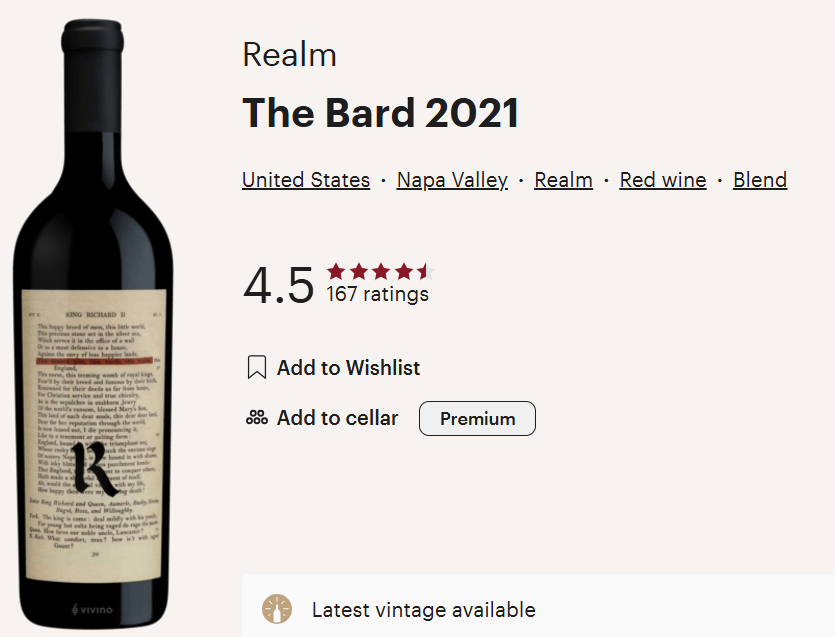Viewport: 835px width, 637px height.
Task: View the 167 ratings count
Action: (x=378, y=294)
